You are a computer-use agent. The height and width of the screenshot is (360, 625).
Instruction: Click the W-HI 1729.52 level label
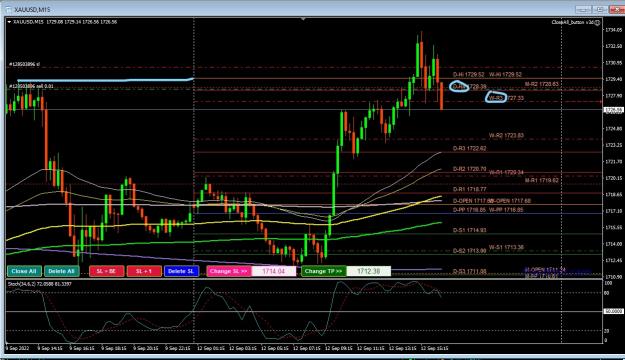[x=505, y=75]
